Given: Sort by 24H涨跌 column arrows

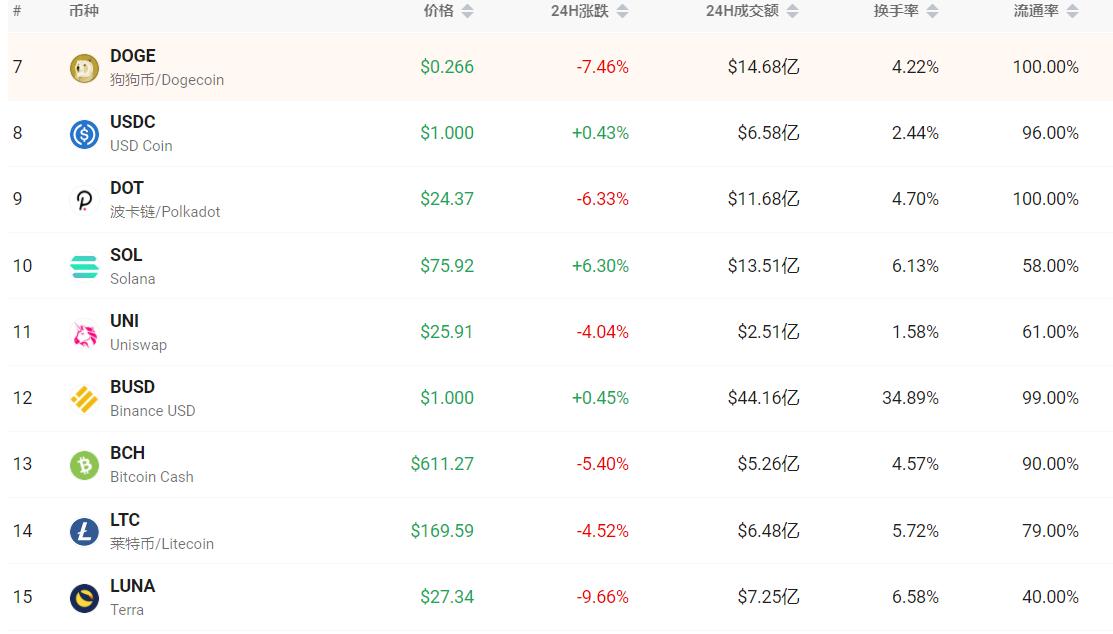Looking at the screenshot, I should [622, 11].
